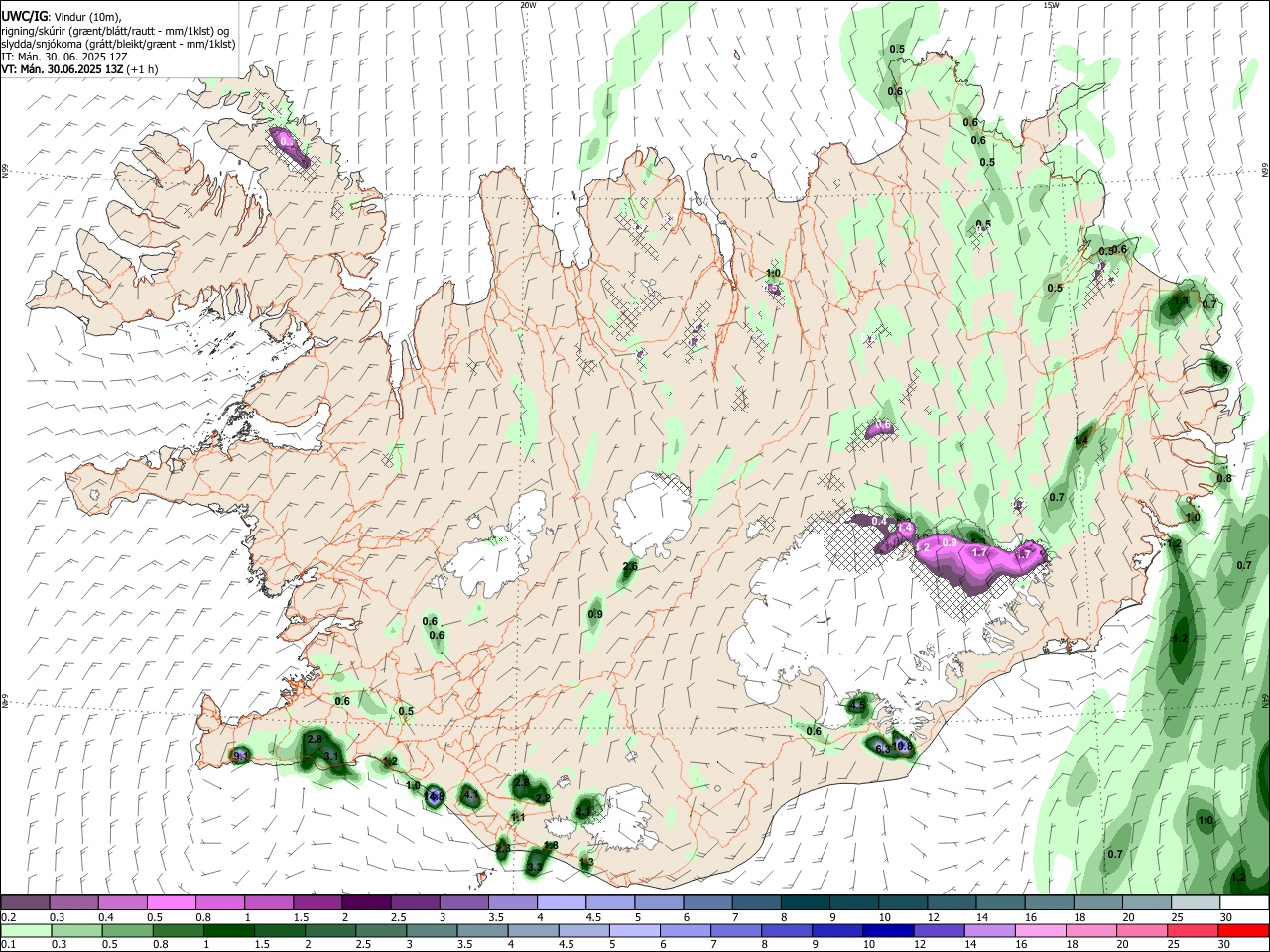This screenshot has width=1270, height=952.
Task: Click the 'IT: Mán. 30. 06. 2025 12Z' line
Action: point(64,57)
